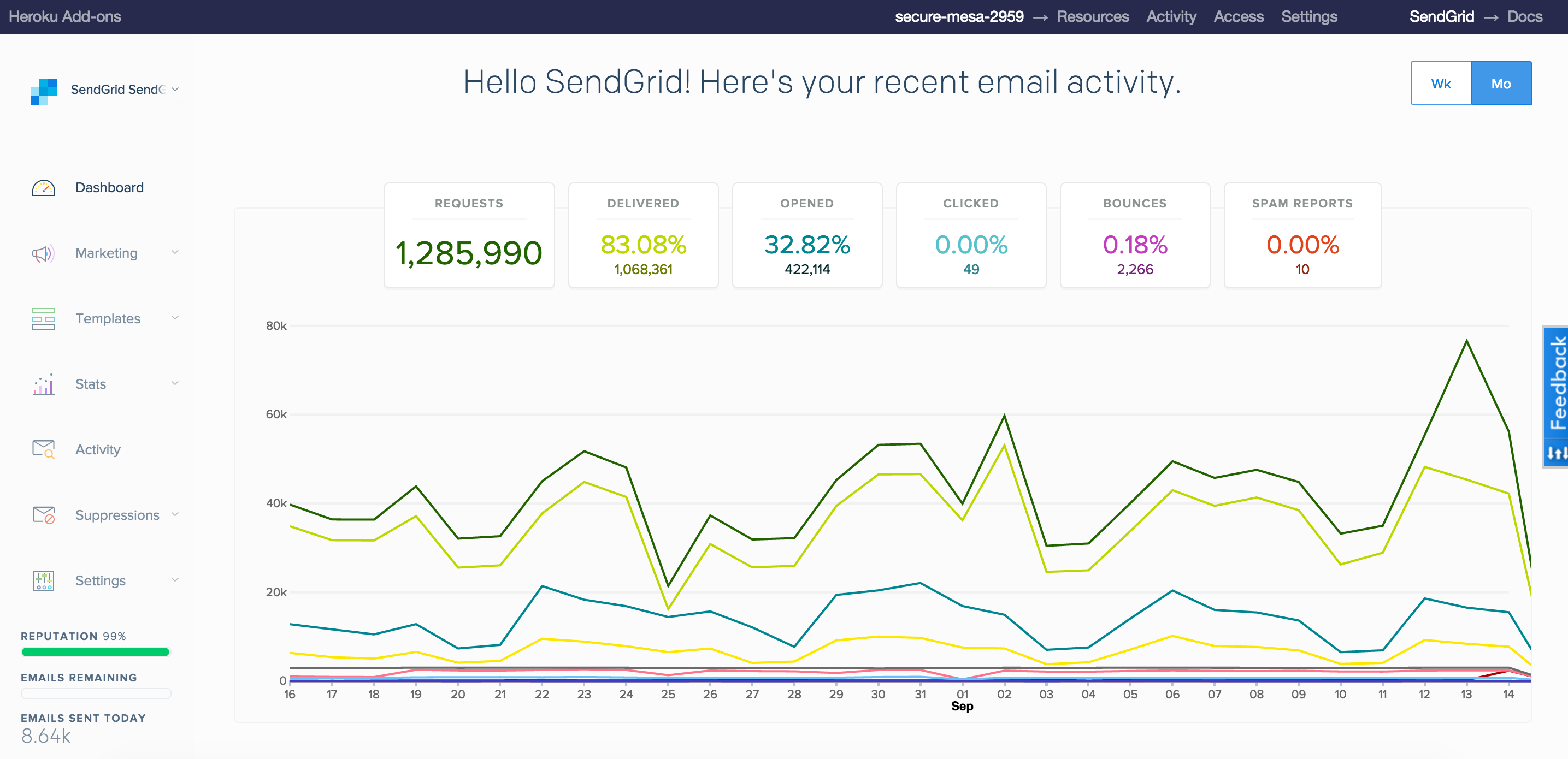Click the Stats icon in sidebar
Viewport: 1568px width, 759px height.
click(42, 384)
